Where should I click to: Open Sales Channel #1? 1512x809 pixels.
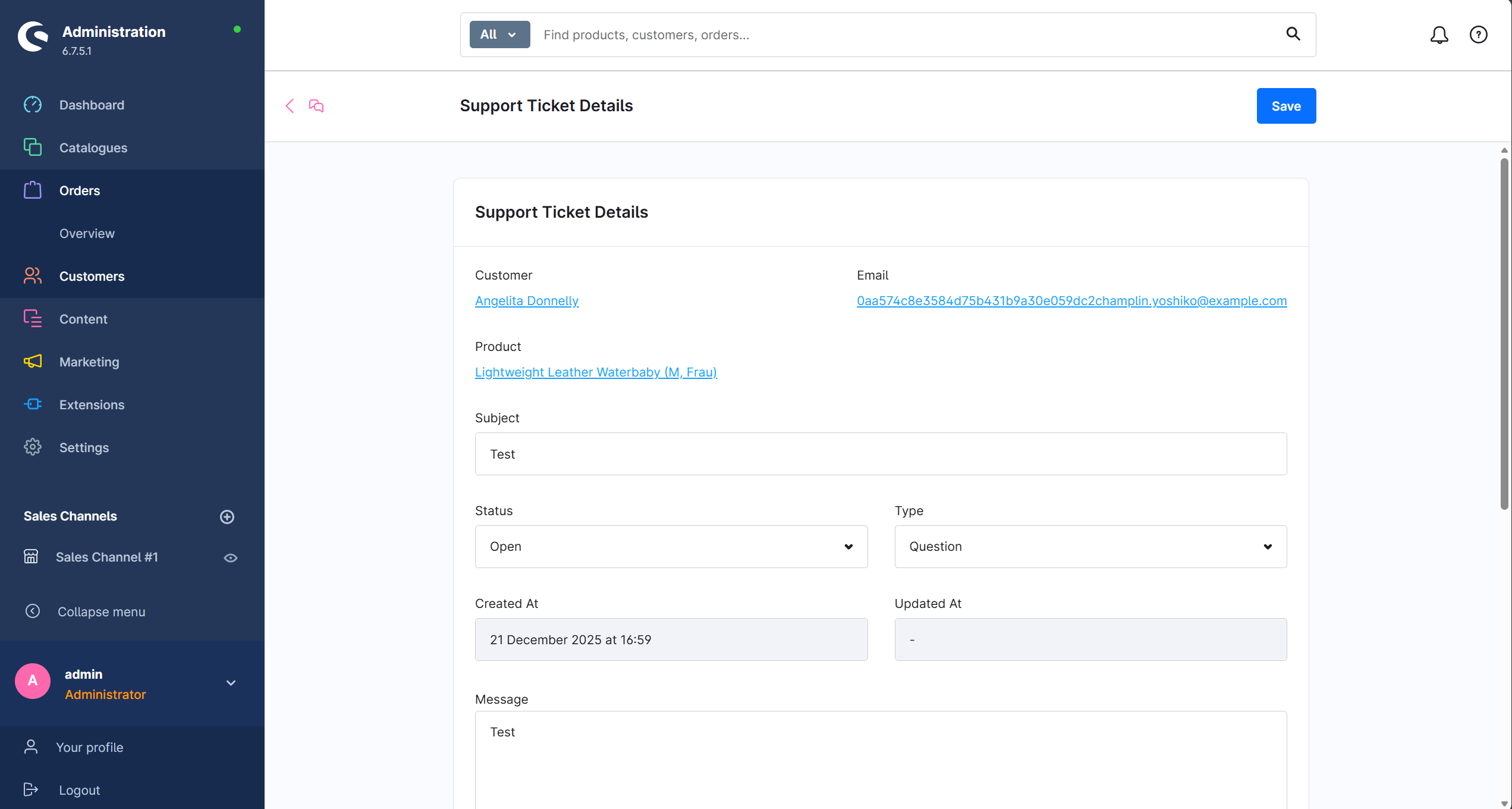pyautogui.click(x=107, y=557)
